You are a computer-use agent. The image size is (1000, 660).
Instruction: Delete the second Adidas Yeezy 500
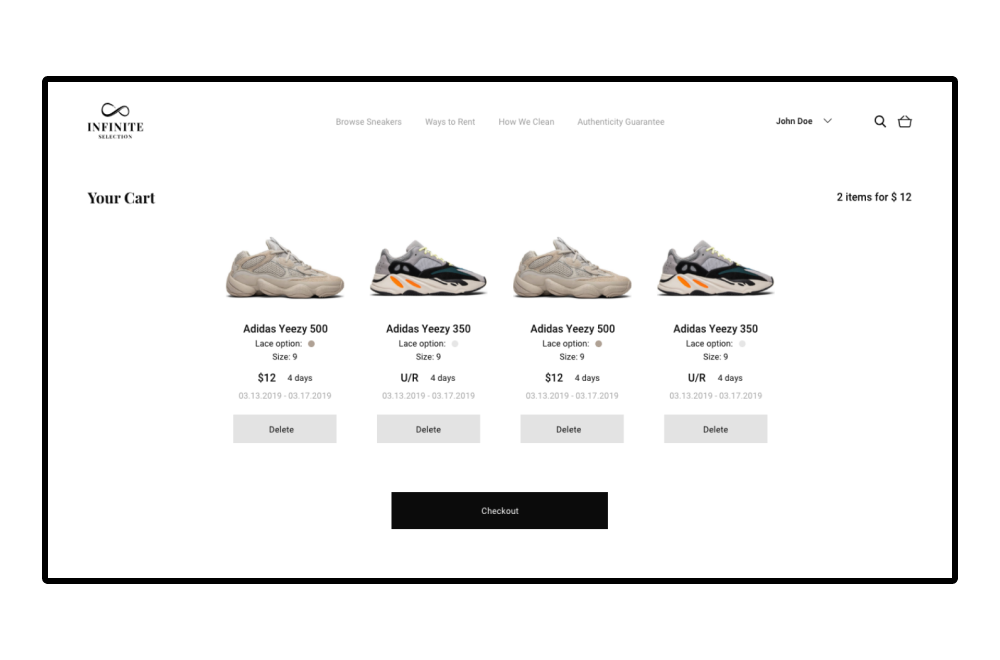tap(571, 429)
